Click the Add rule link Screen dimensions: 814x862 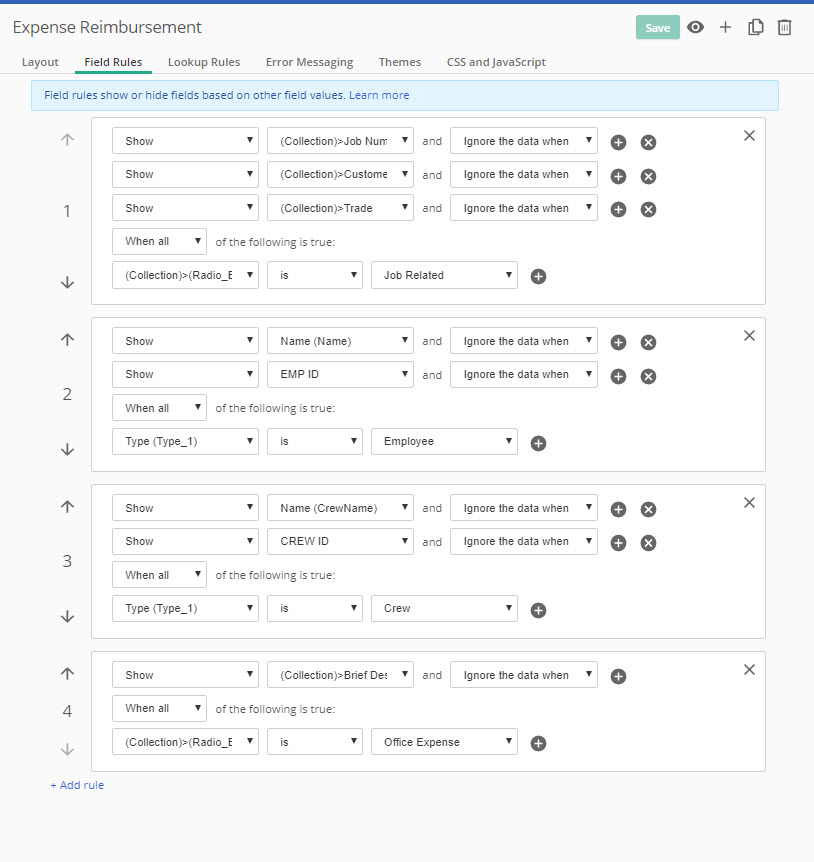pos(77,785)
